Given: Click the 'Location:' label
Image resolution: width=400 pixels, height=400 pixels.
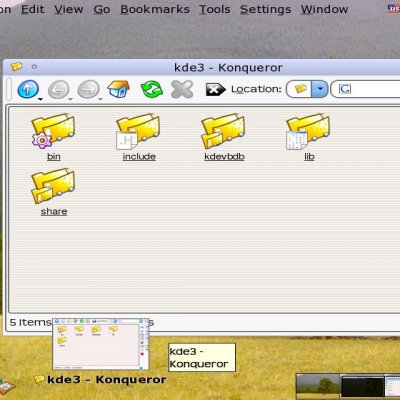Looking at the screenshot, I should (256, 89).
